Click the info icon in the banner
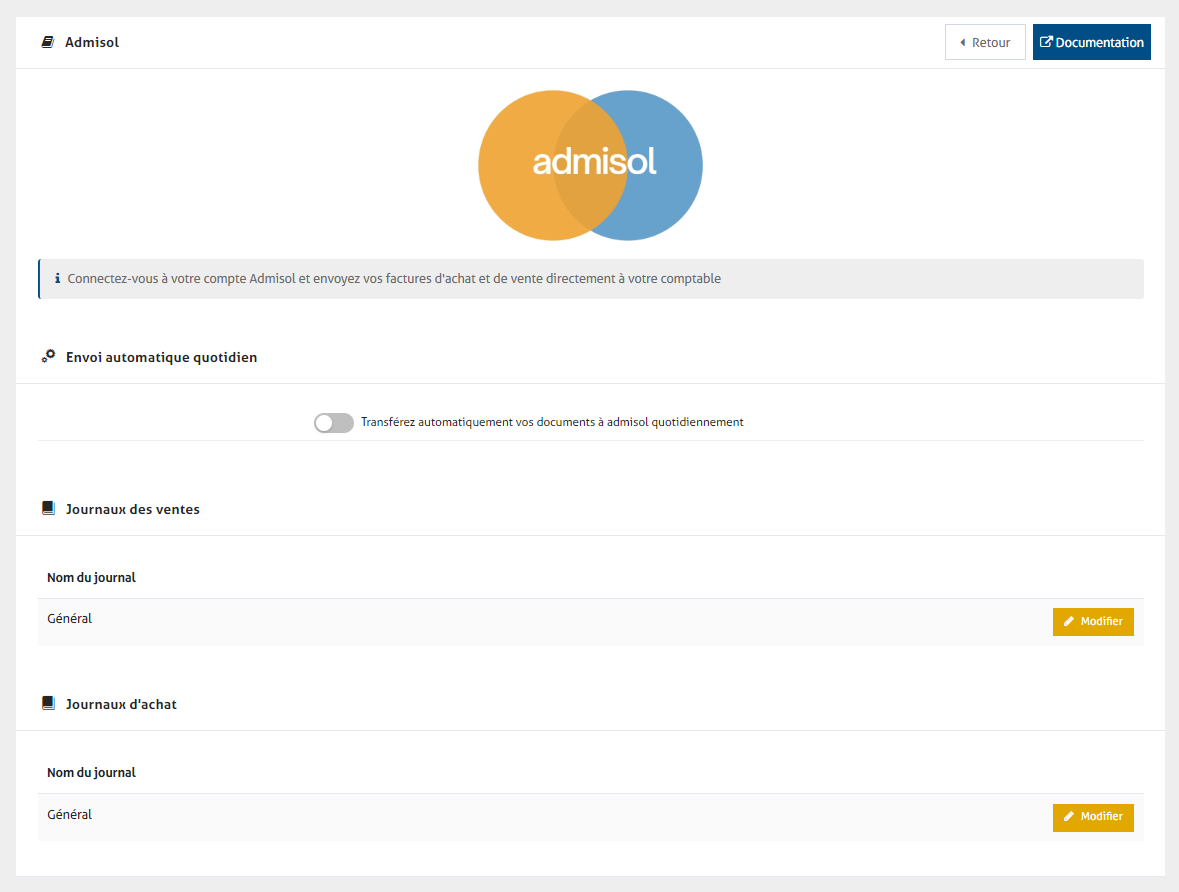 coord(57,279)
